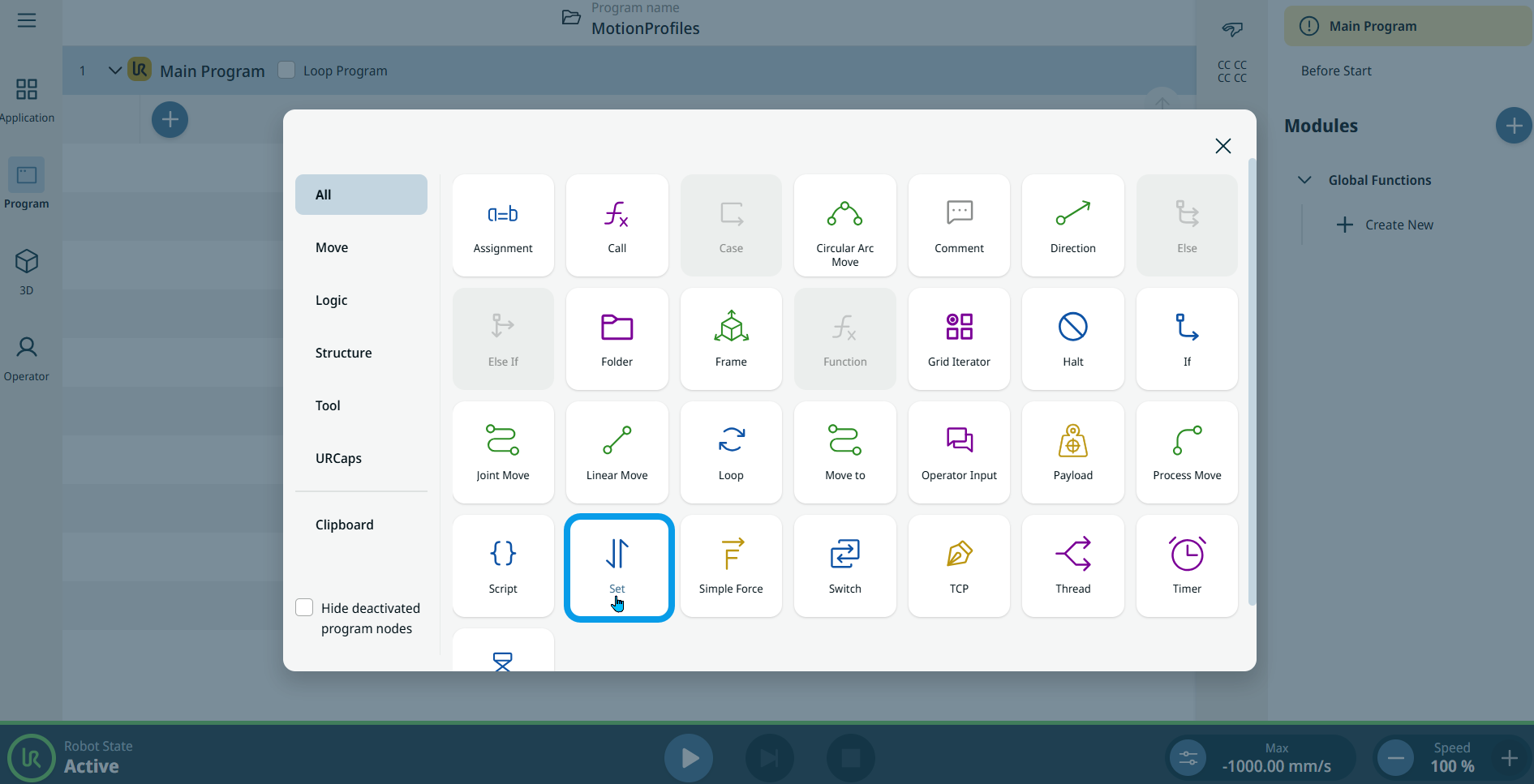Insert a Grid Iterator node
This screenshot has height=784, width=1534.
click(x=959, y=338)
